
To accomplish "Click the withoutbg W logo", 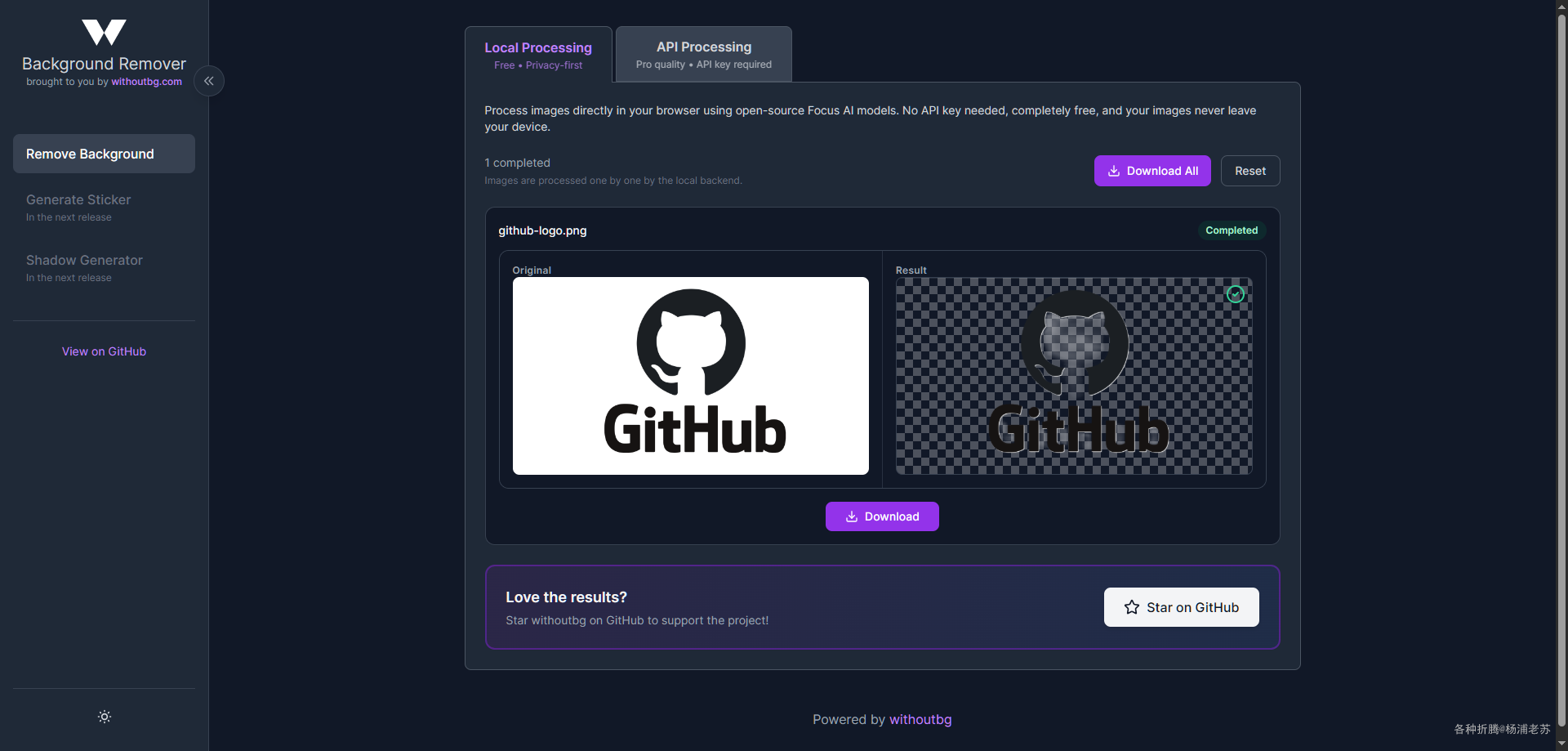I will click(x=104, y=33).
